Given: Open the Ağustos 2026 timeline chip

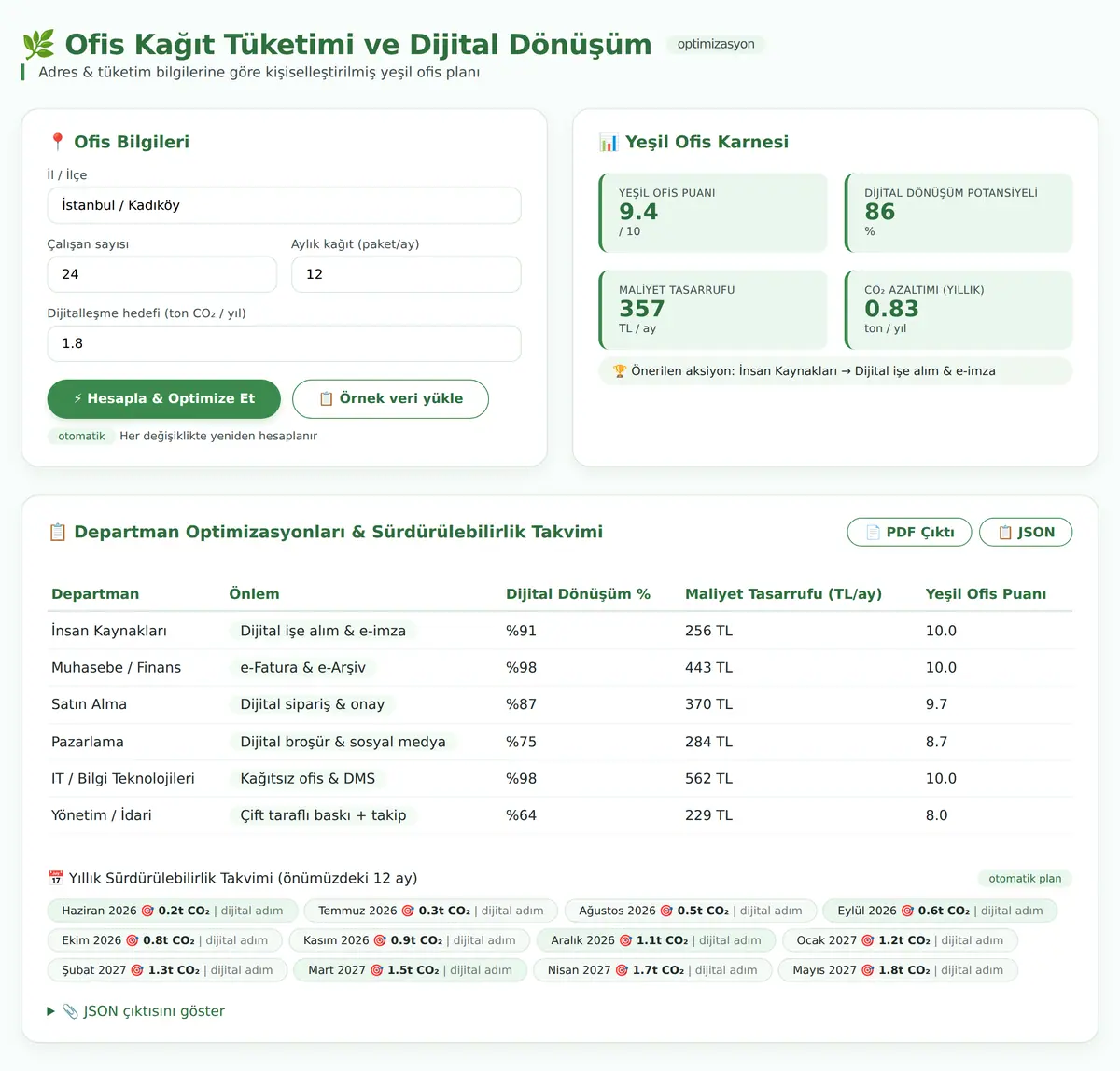Looking at the screenshot, I should 691,911.
